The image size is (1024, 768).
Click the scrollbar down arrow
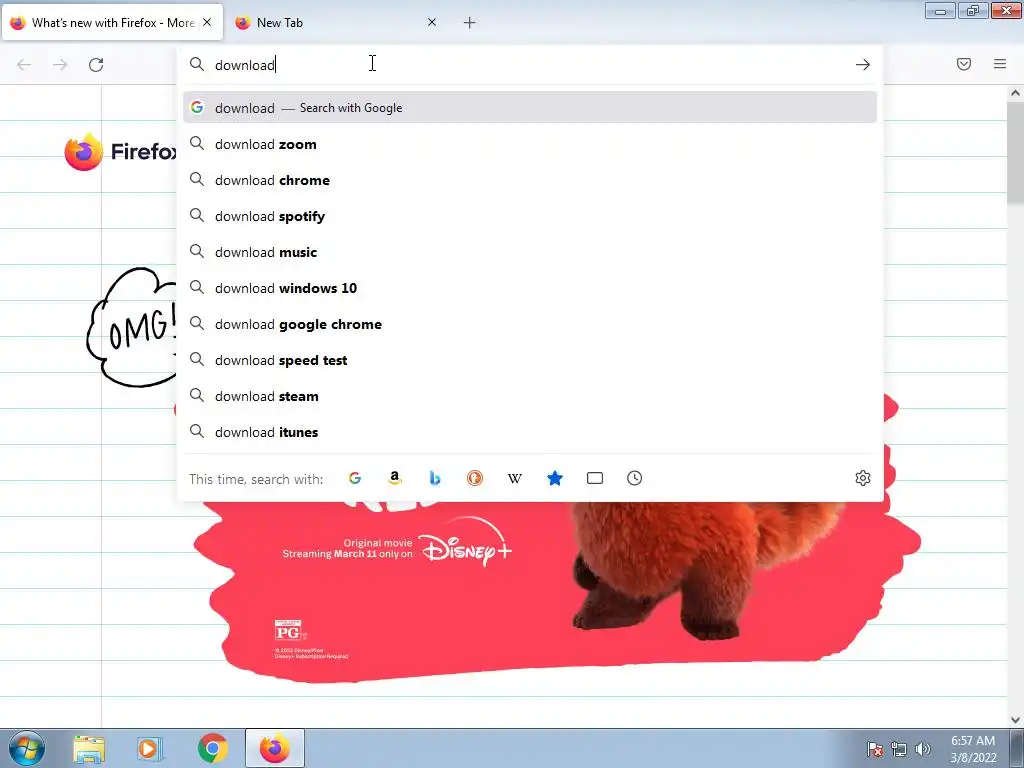[x=1015, y=720]
